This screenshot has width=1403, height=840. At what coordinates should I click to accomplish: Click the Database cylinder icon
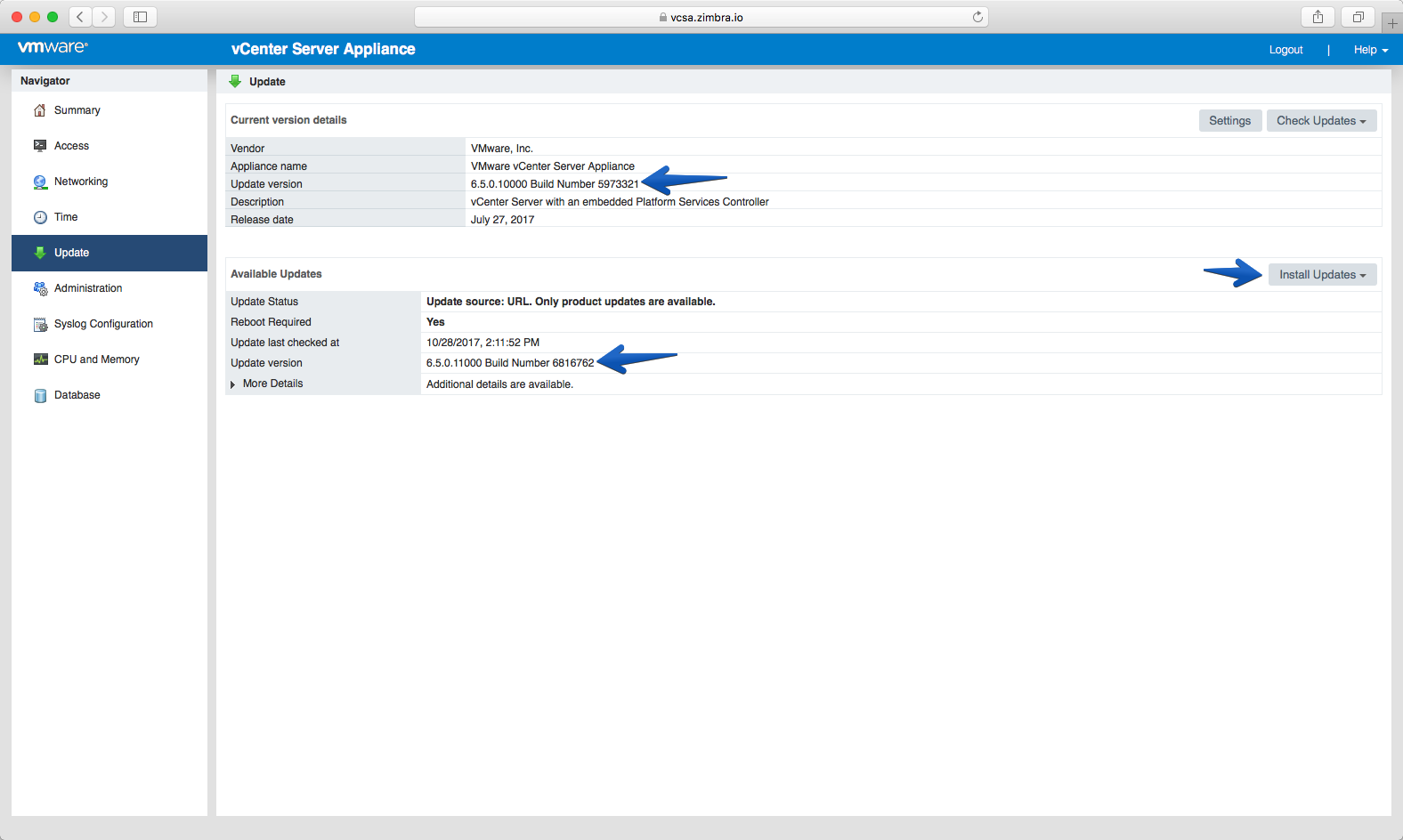point(40,395)
